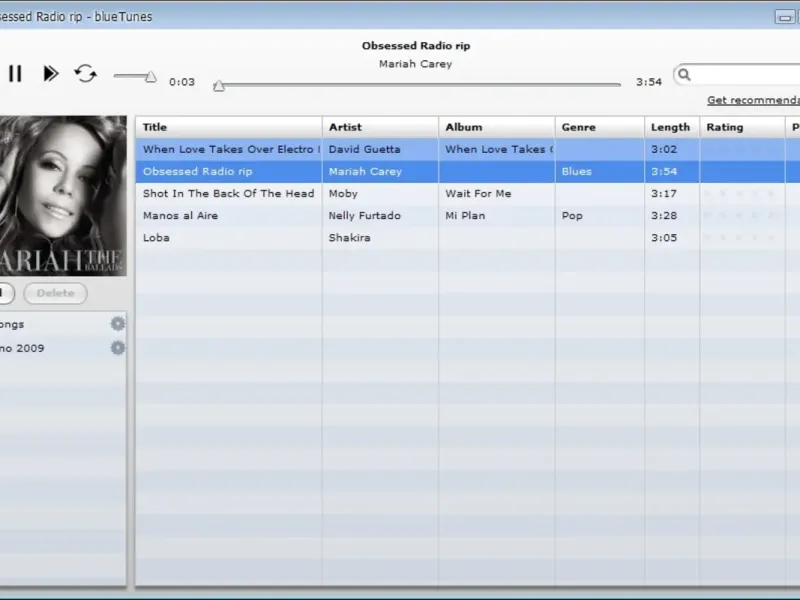
Task: Open settings gear for 2009 playlist
Action: (118, 348)
